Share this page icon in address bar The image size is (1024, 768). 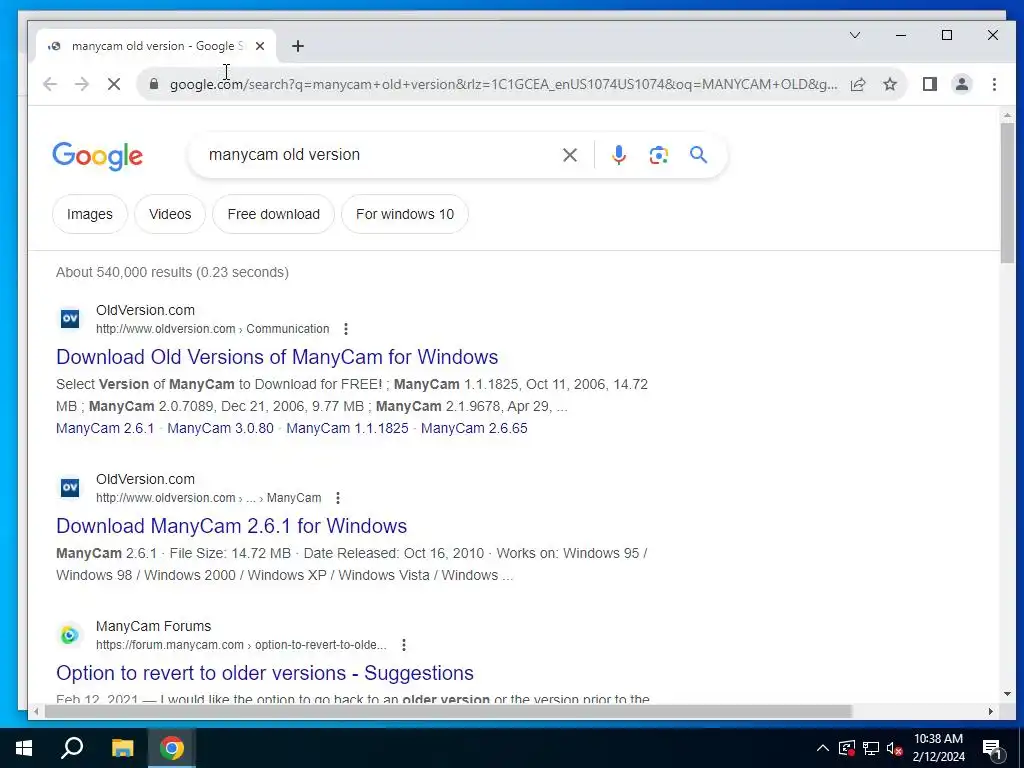(858, 84)
